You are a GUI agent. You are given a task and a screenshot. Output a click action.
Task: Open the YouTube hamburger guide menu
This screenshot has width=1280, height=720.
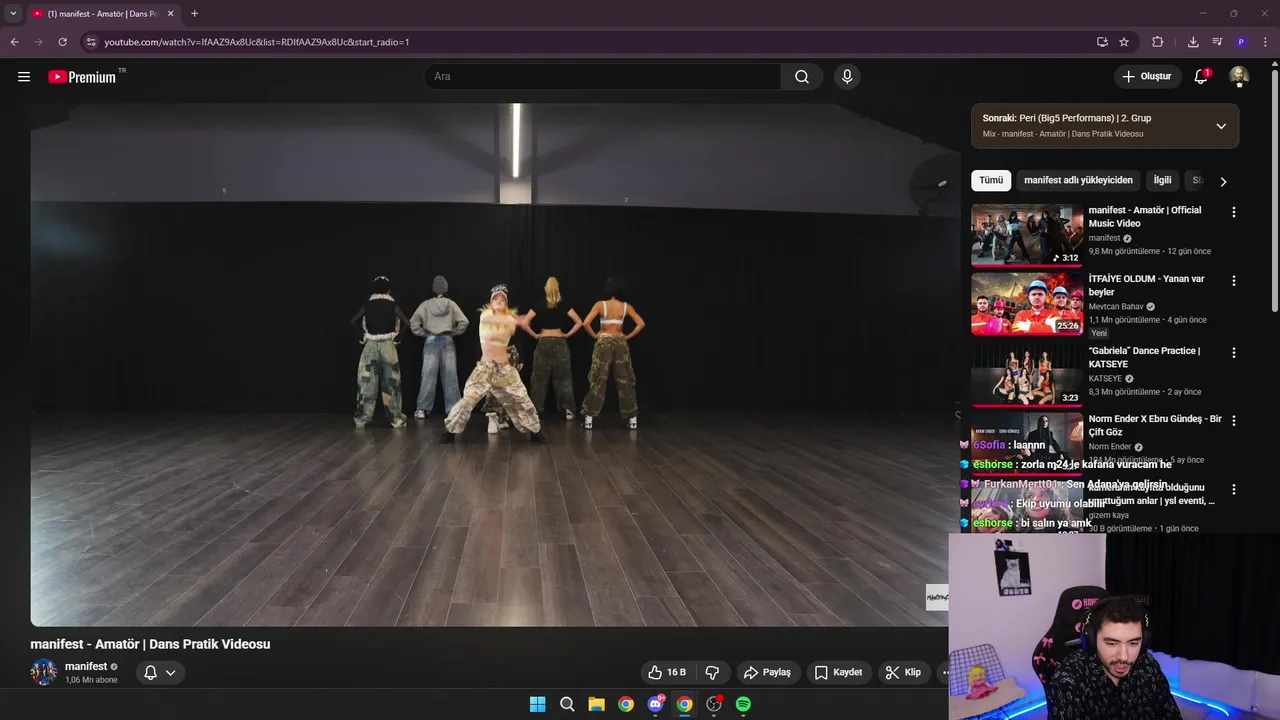pyautogui.click(x=24, y=76)
